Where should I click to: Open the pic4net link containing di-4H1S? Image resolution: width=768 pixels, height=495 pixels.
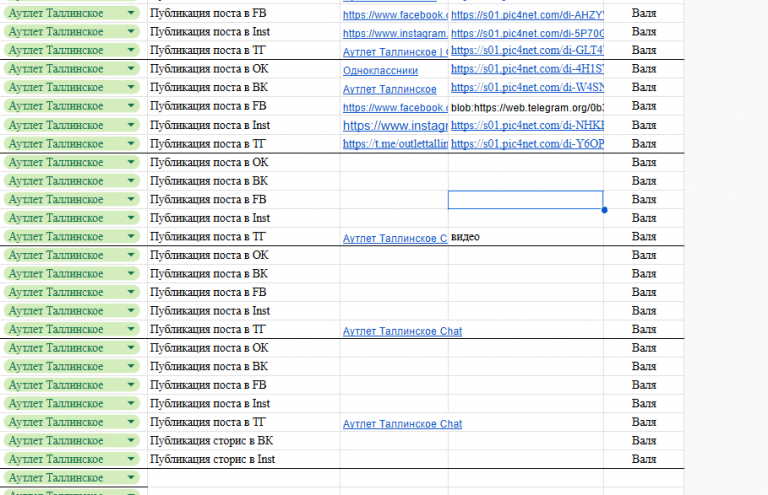527,69
